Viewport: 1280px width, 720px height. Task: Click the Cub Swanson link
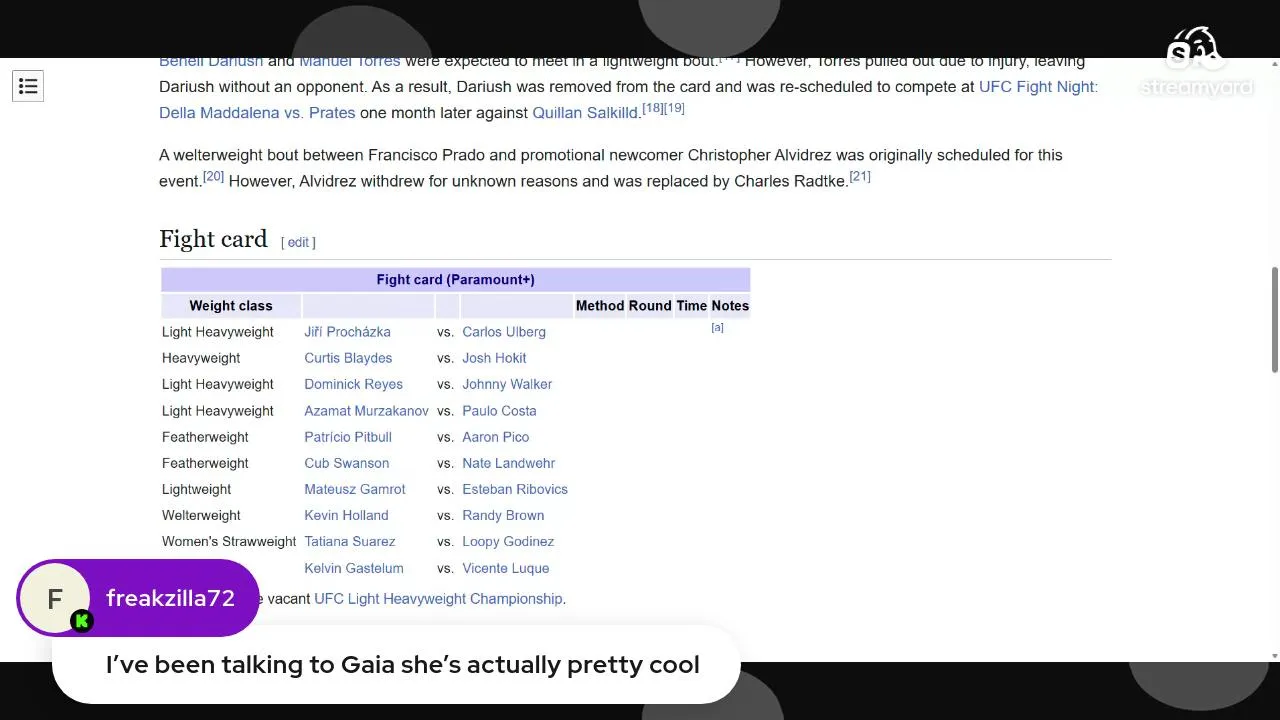tap(346, 463)
